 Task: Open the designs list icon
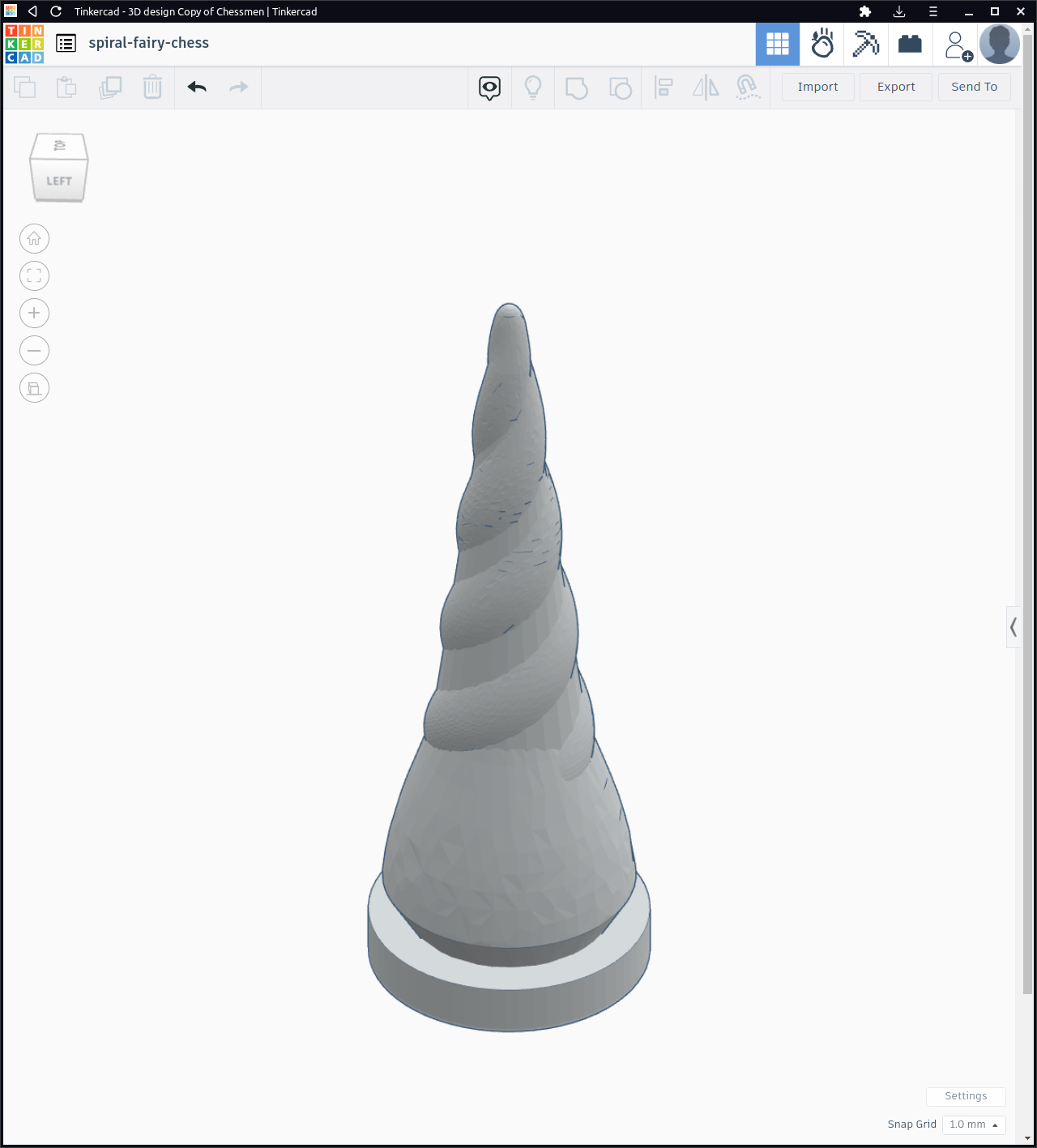tap(66, 44)
